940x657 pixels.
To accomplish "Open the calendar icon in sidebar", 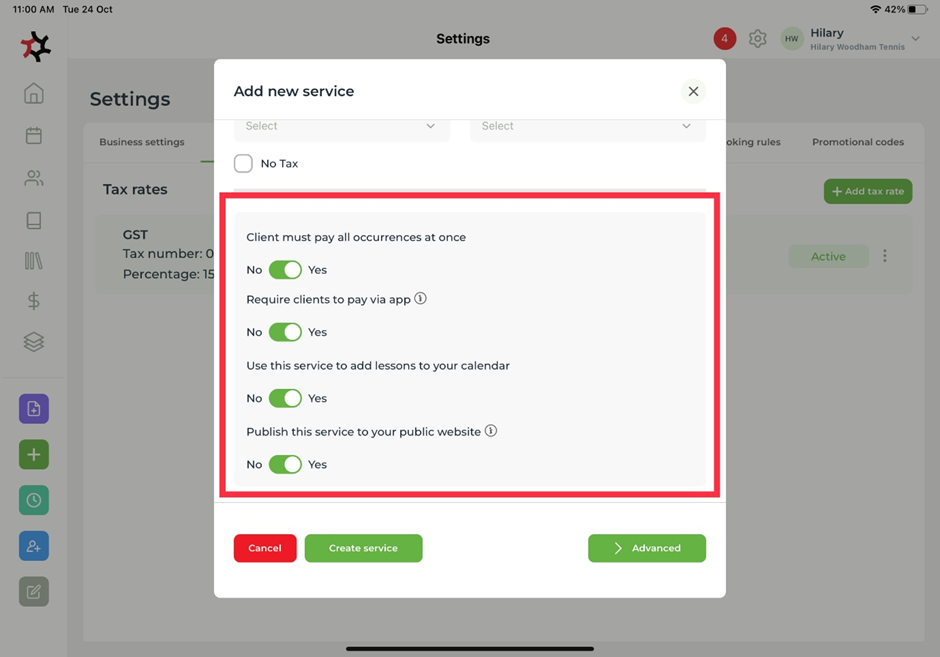I will [x=34, y=136].
